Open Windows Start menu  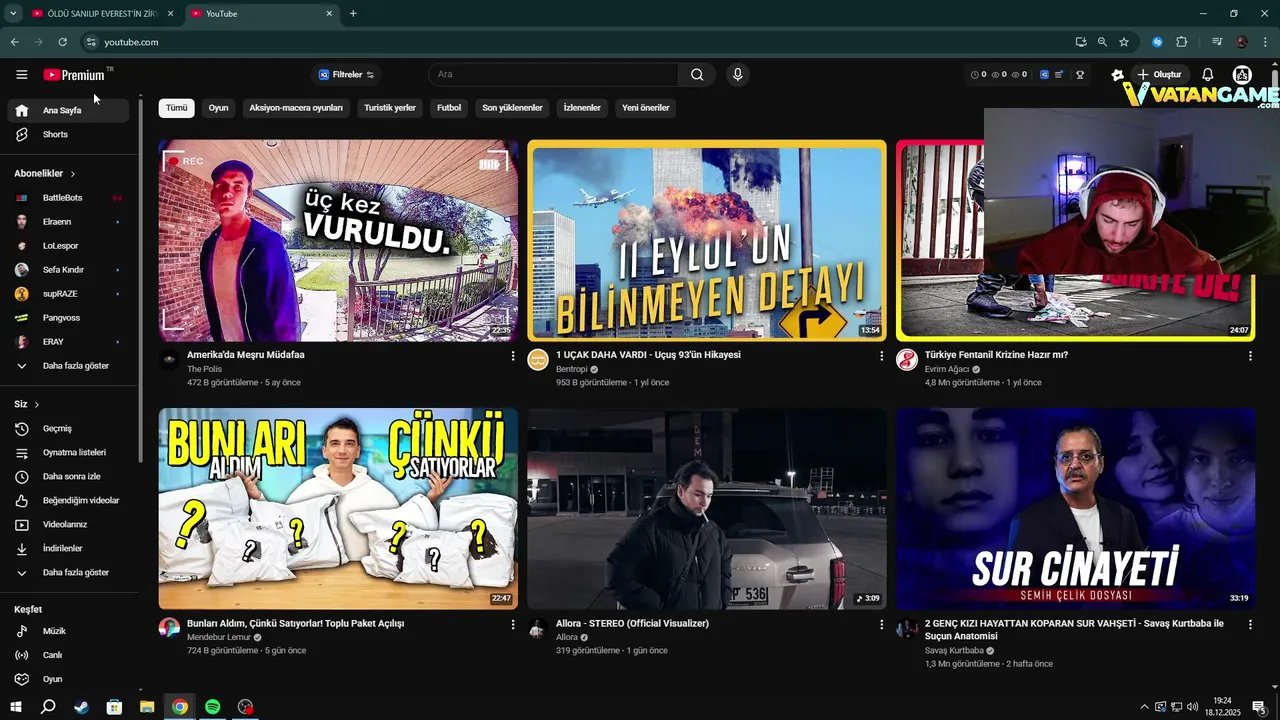[16, 707]
